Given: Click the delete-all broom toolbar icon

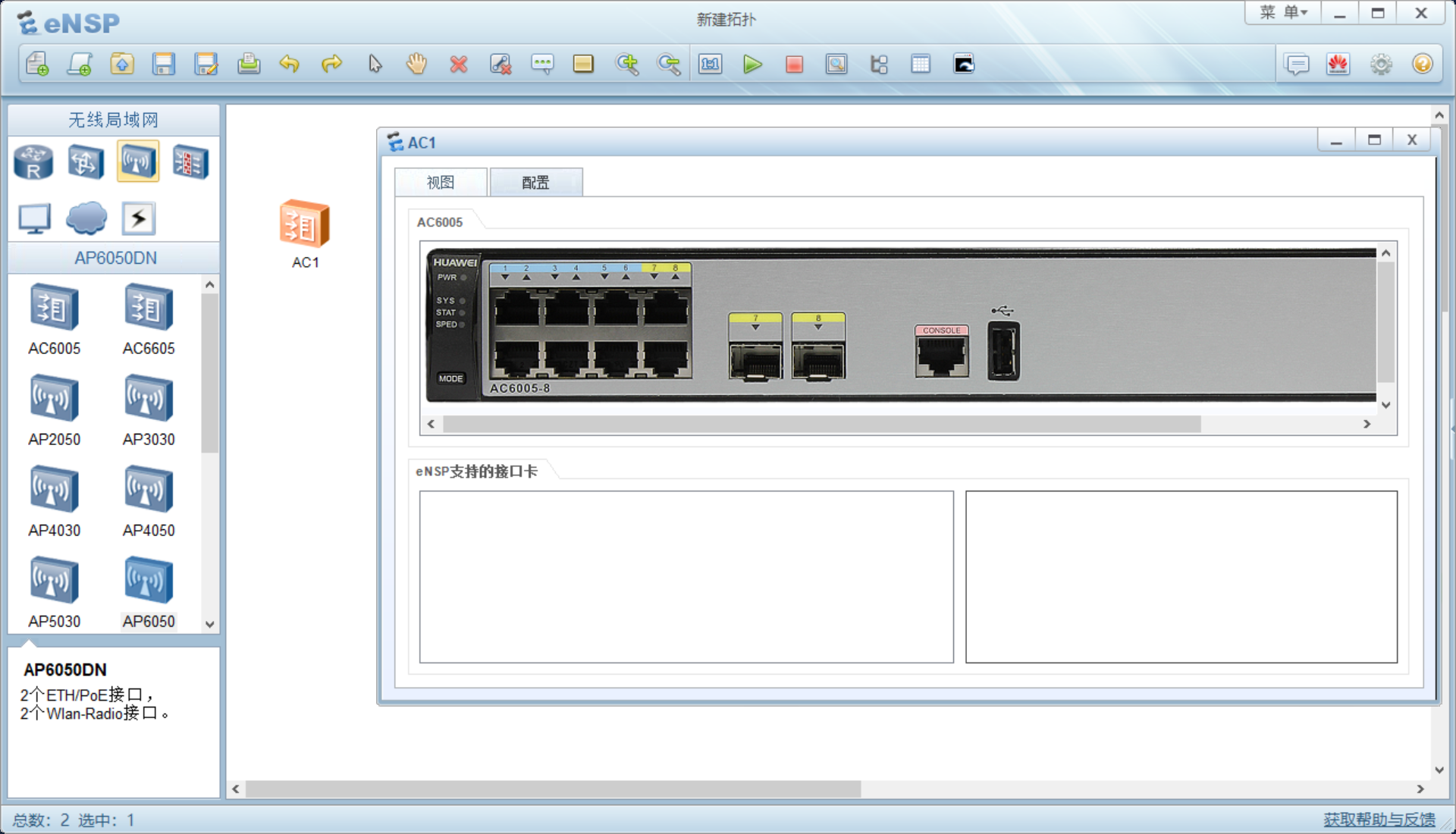Looking at the screenshot, I should [500, 64].
